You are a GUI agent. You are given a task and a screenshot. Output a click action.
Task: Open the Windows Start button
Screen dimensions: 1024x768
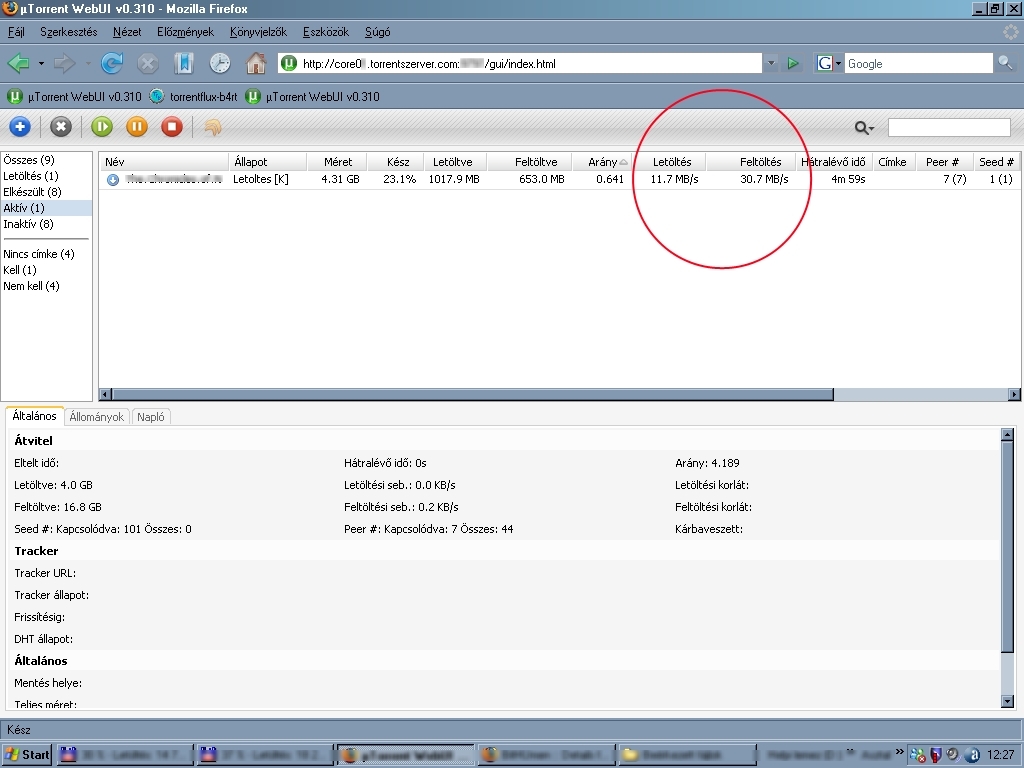(27, 755)
